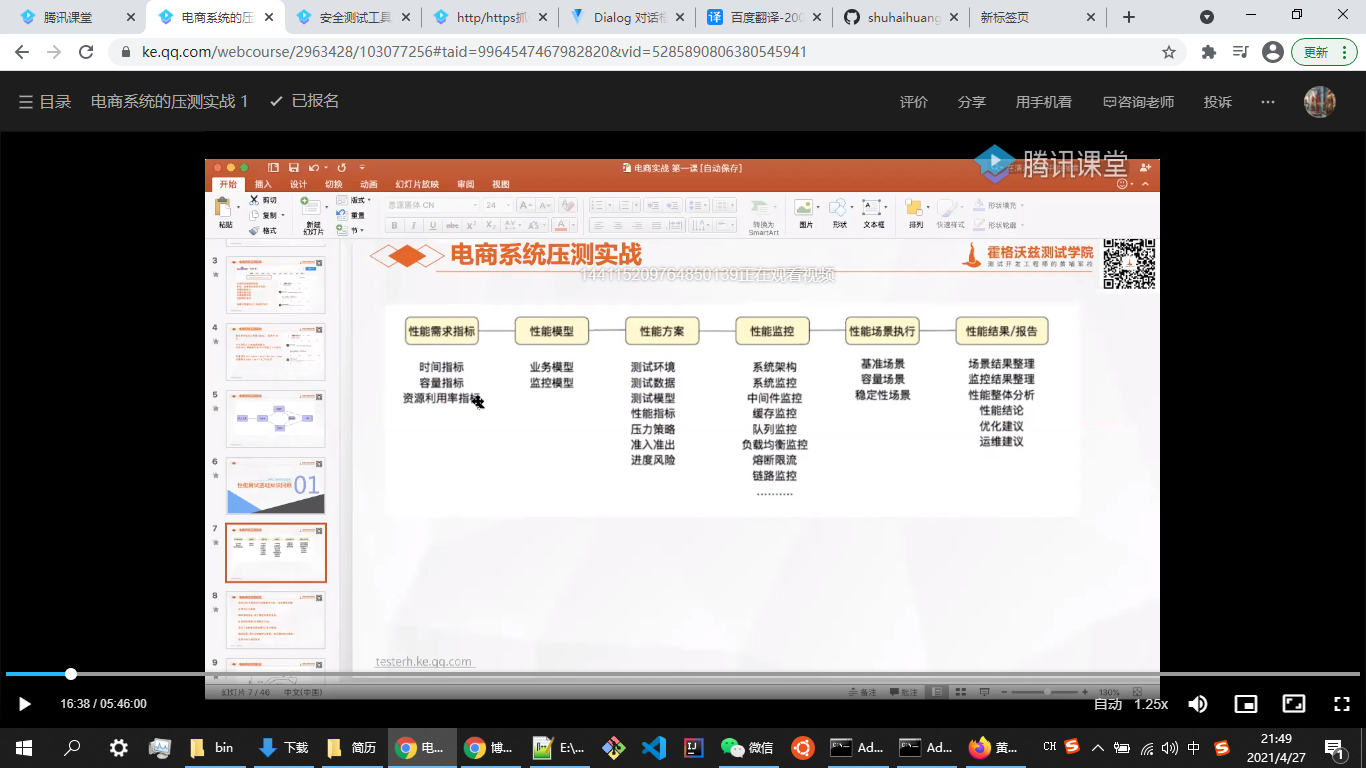Viewport: 1366px width, 768px height.
Task: Reload the current Chrome page
Action: pos(86,52)
